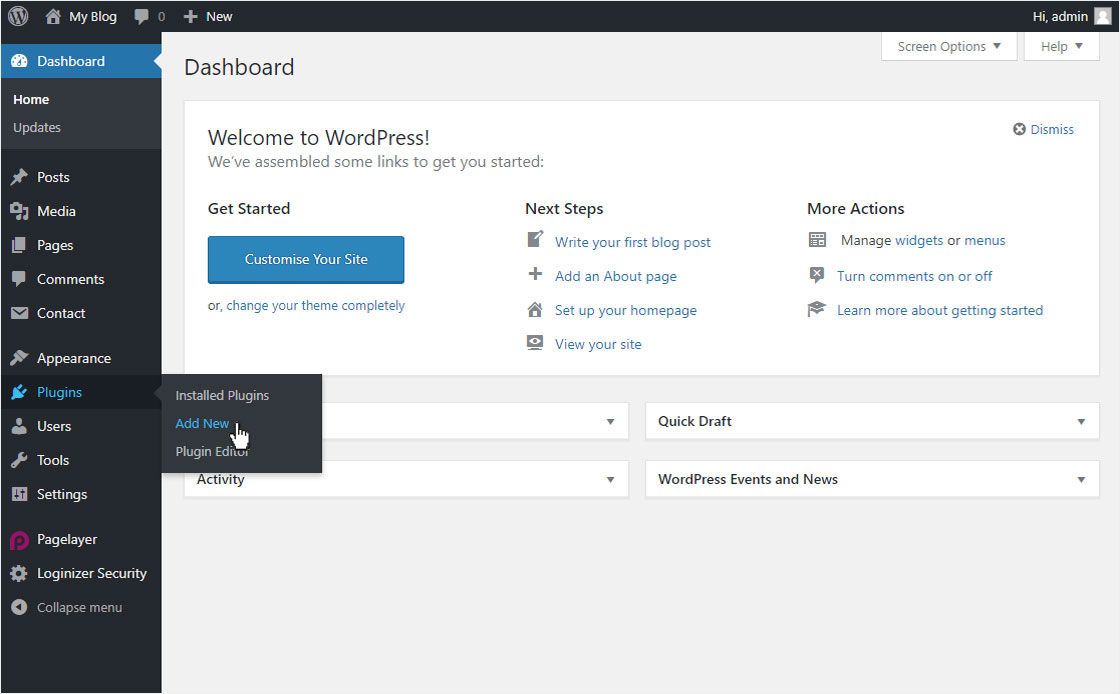
Task: Click the Tools wrench icon
Action: pyautogui.click(x=19, y=460)
